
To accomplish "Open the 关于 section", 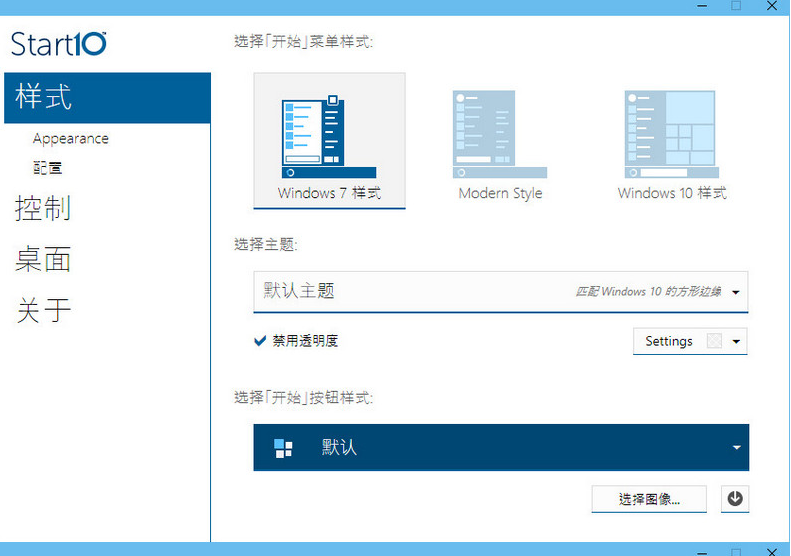I will pos(43,310).
